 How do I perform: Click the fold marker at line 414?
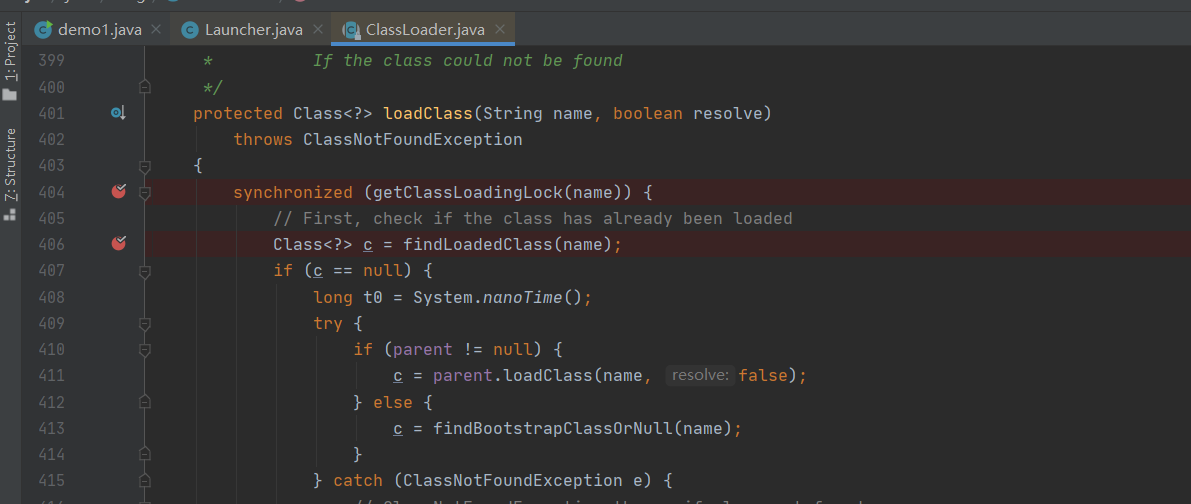coord(144,453)
